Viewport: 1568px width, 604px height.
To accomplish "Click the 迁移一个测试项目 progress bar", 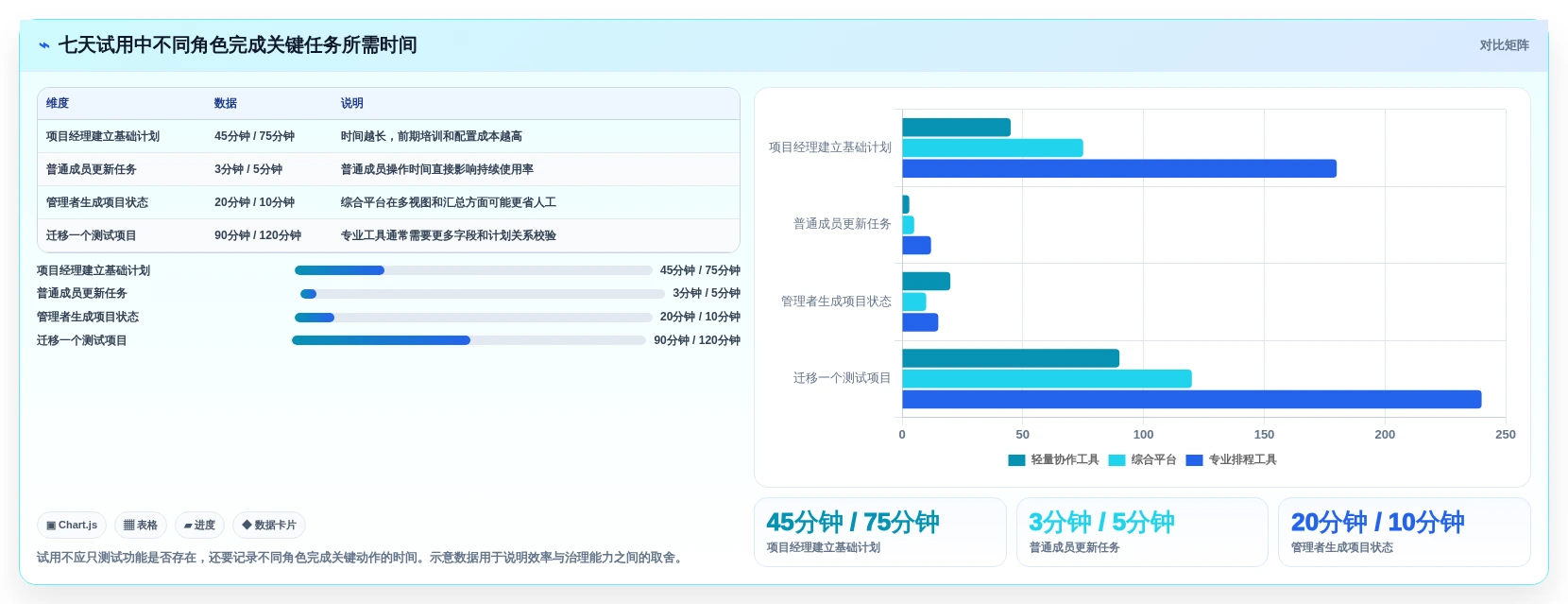I will (x=469, y=340).
